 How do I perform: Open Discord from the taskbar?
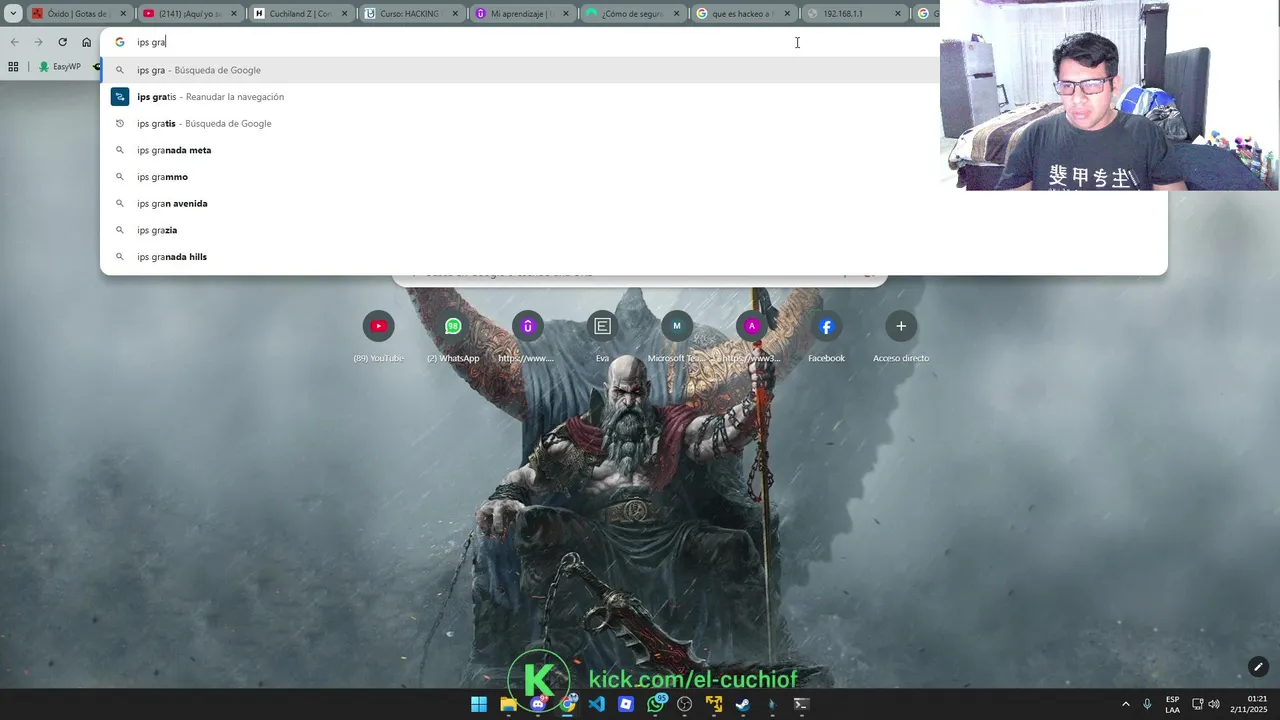click(x=538, y=704)
